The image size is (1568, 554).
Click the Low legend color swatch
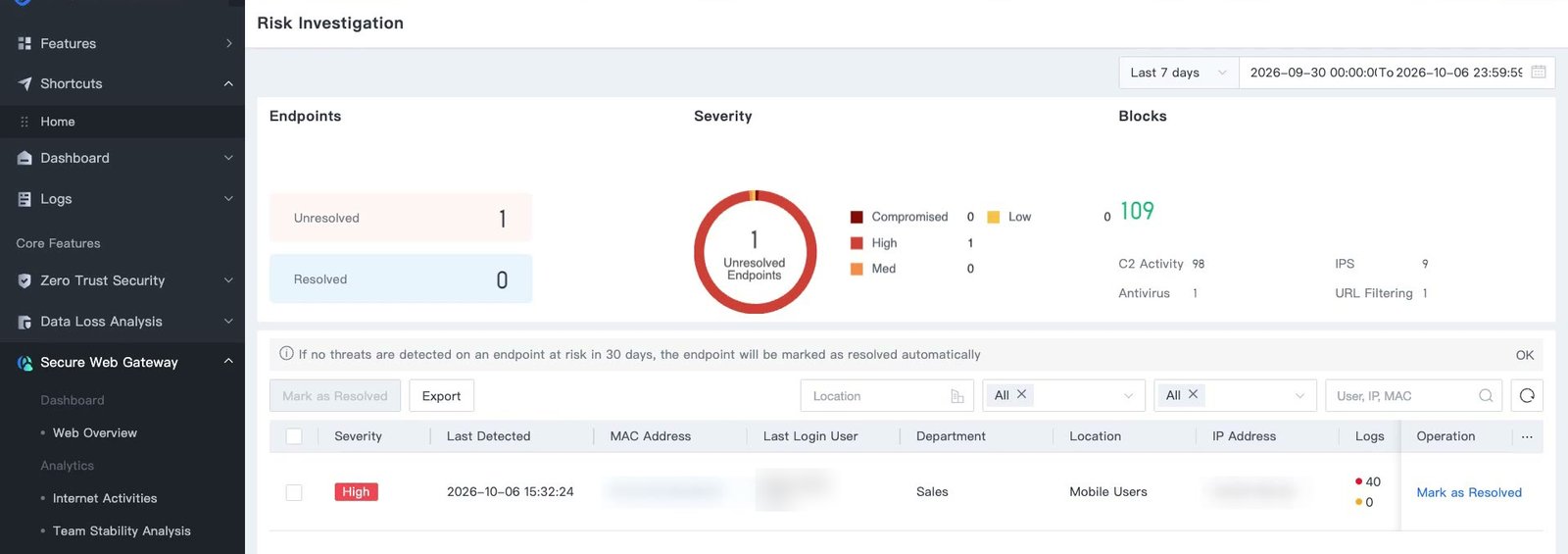tap(993, 217)
